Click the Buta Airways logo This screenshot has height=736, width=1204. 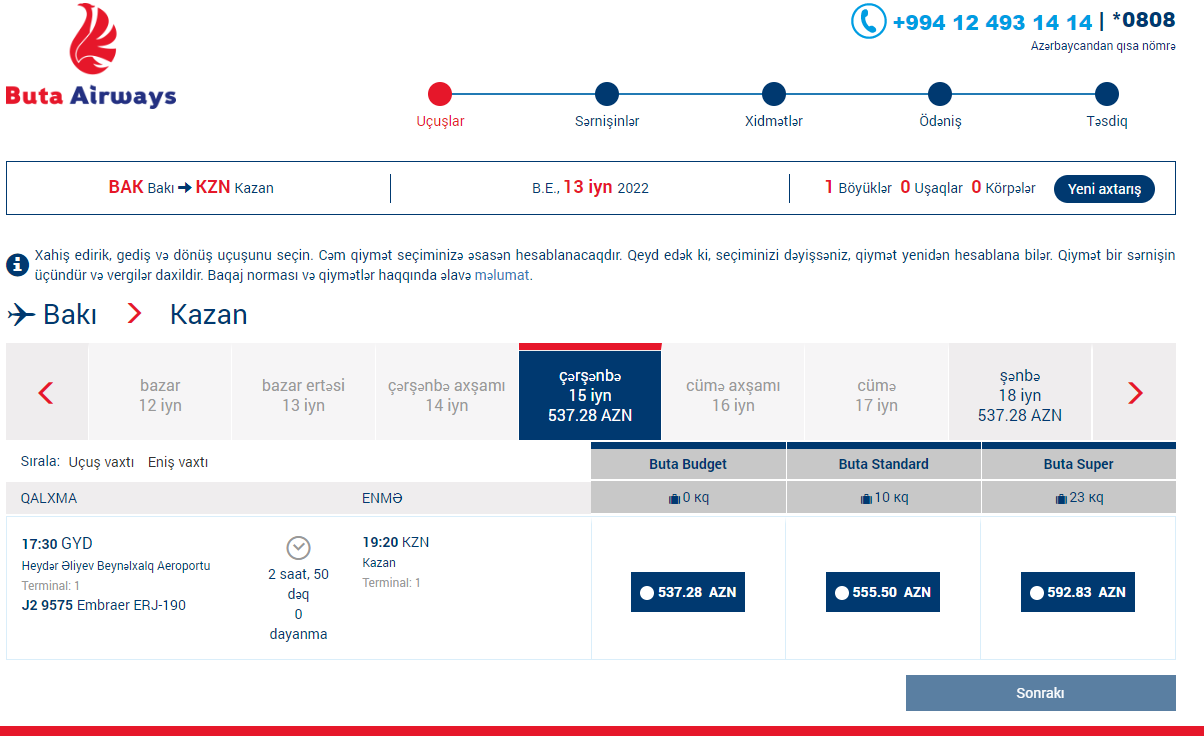91,56
